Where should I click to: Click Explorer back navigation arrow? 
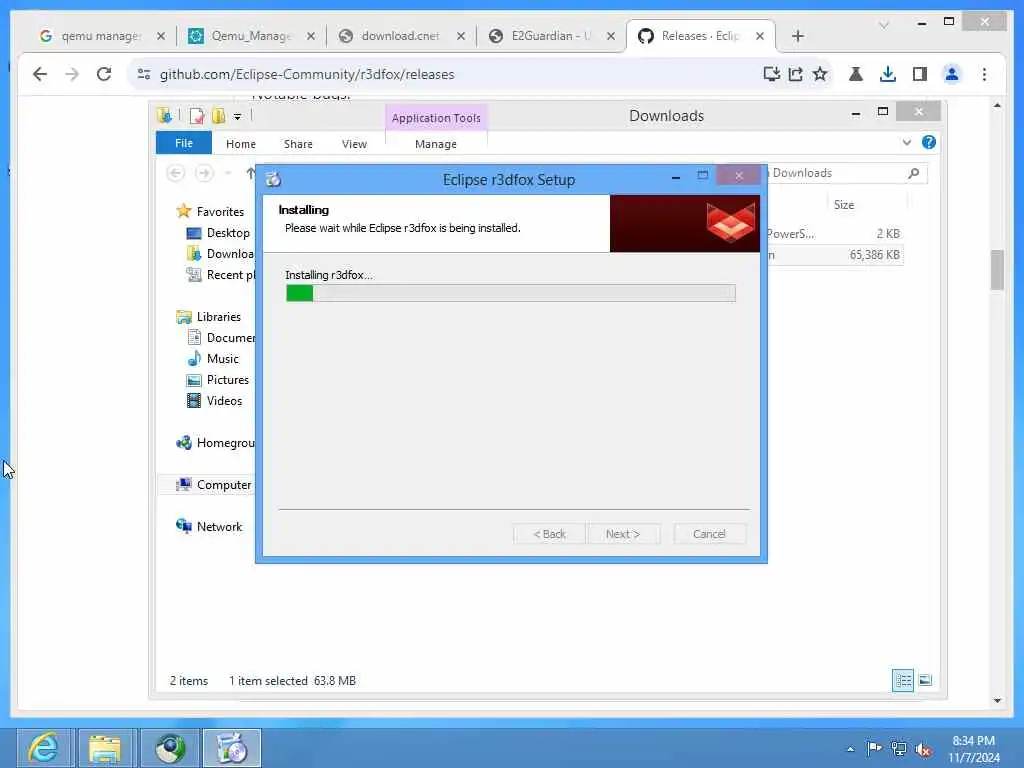(x=175, y=173)
